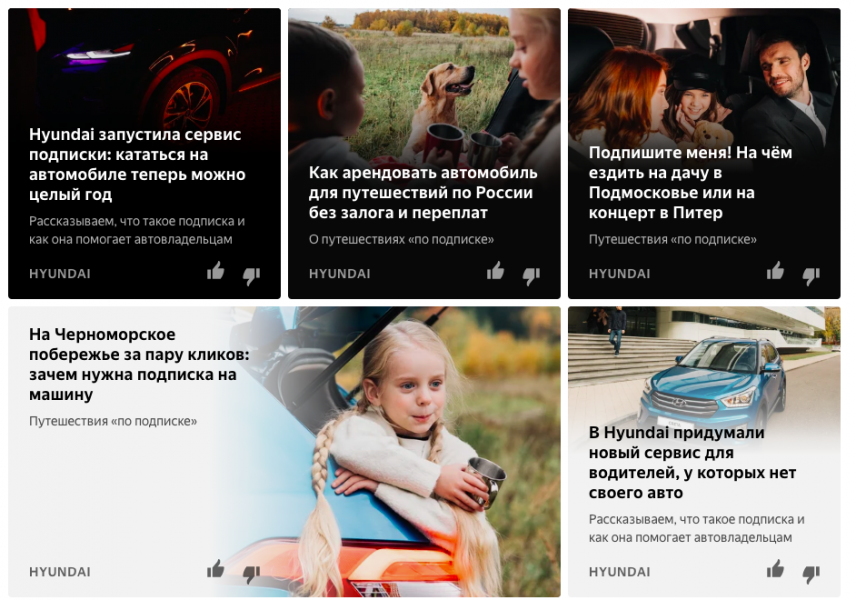Open headline 'Подпишите меня! На чём ездить'
The image size is (856, 600).
(690, 182)
